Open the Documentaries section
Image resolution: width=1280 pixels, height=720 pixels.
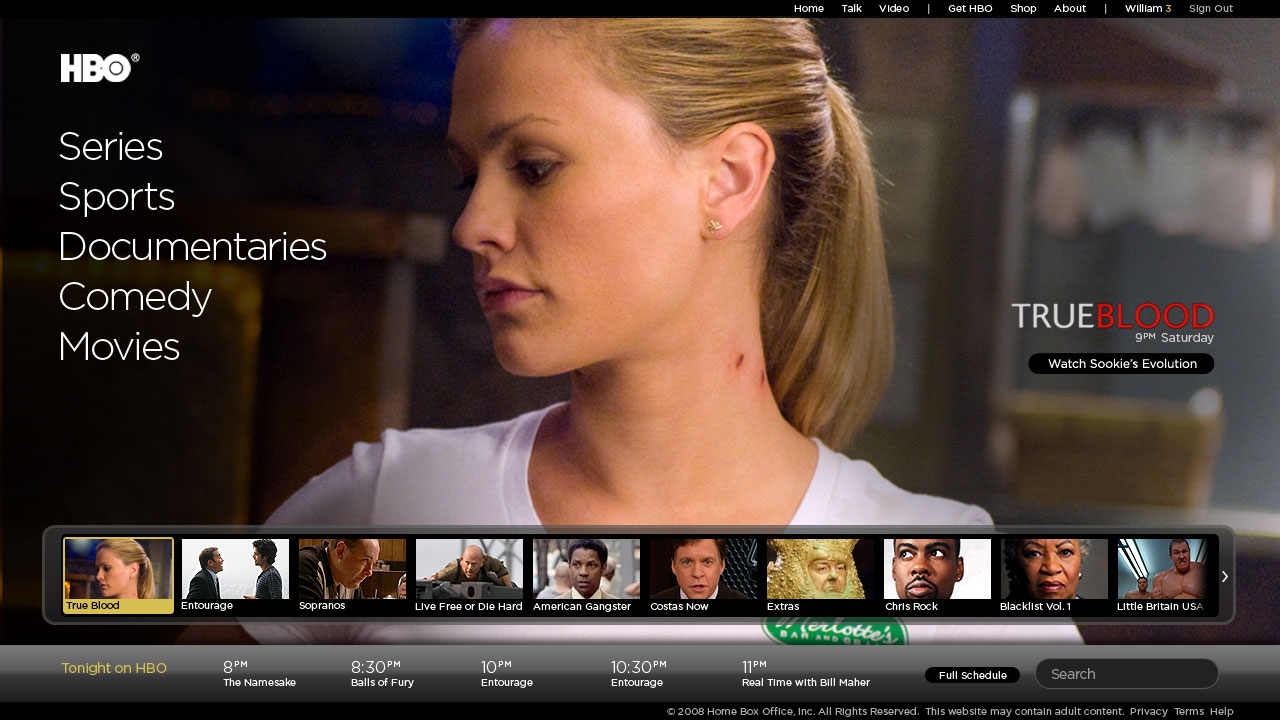(x=192, y=246)
